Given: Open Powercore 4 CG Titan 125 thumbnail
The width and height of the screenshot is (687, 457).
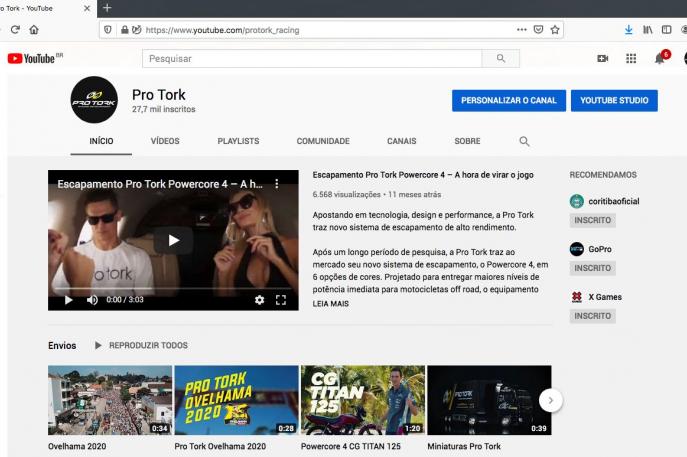Looking at the screenshot, I should [x=363, y=400].
